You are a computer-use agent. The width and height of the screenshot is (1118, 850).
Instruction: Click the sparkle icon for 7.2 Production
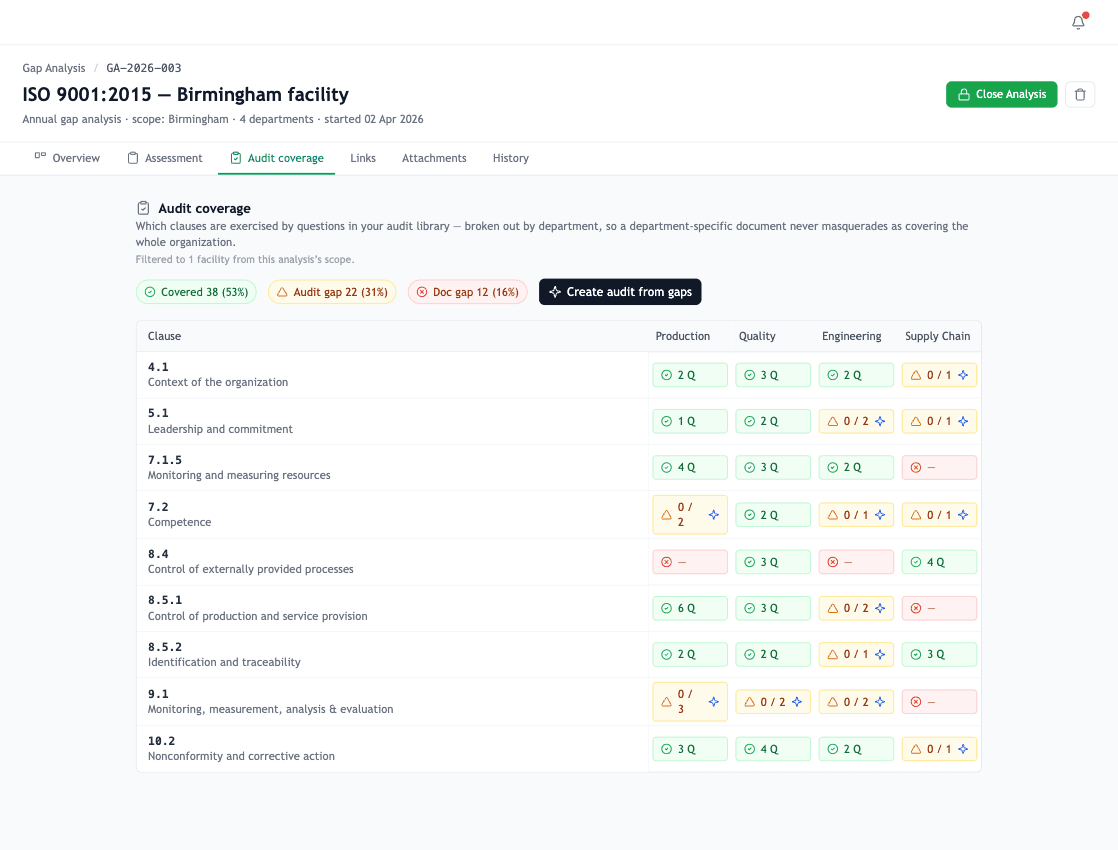[714, 515]
